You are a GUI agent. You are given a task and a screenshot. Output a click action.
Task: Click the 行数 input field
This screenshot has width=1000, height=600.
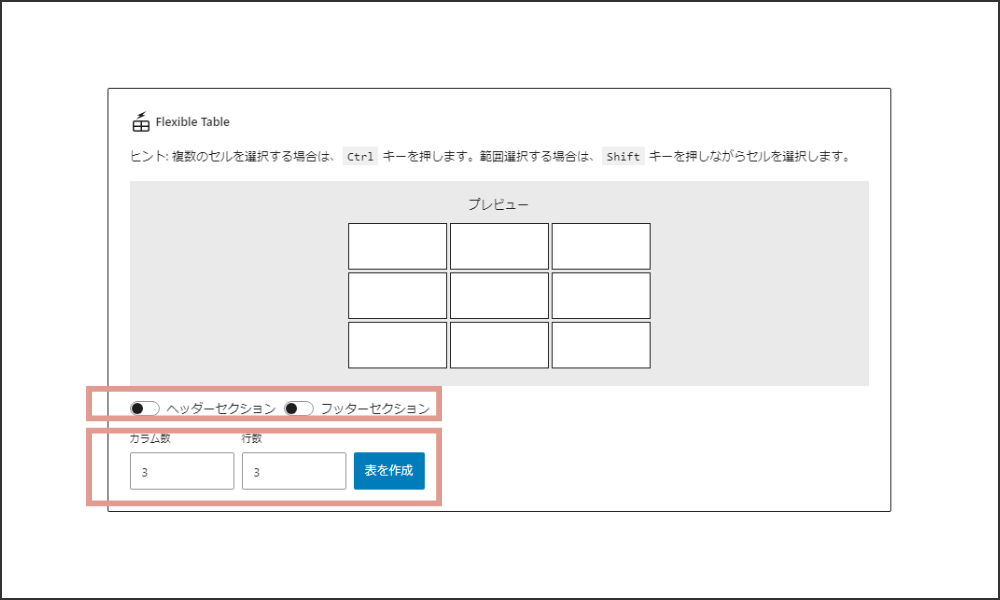294,471
